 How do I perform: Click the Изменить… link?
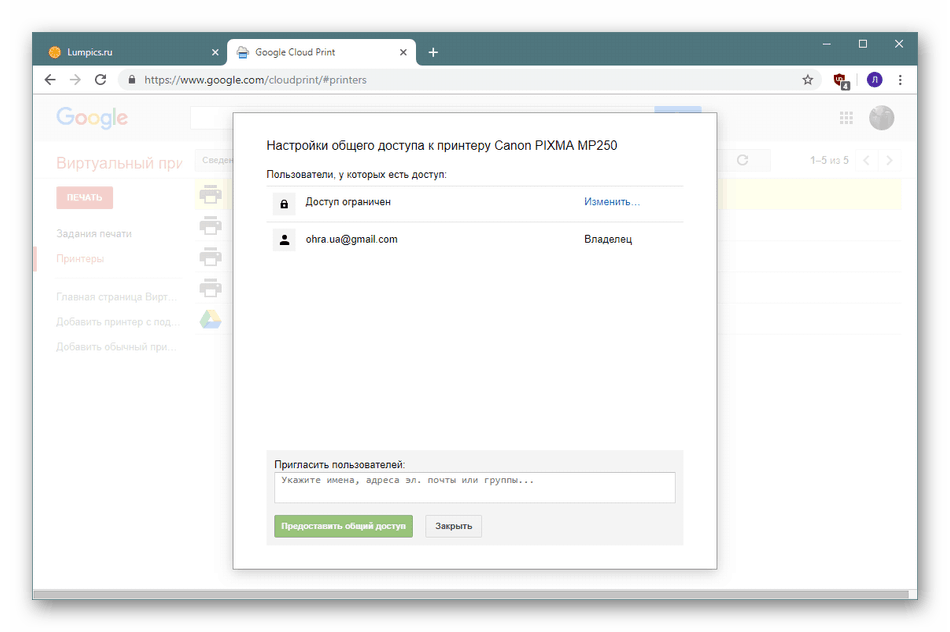(x=612, y=202)
